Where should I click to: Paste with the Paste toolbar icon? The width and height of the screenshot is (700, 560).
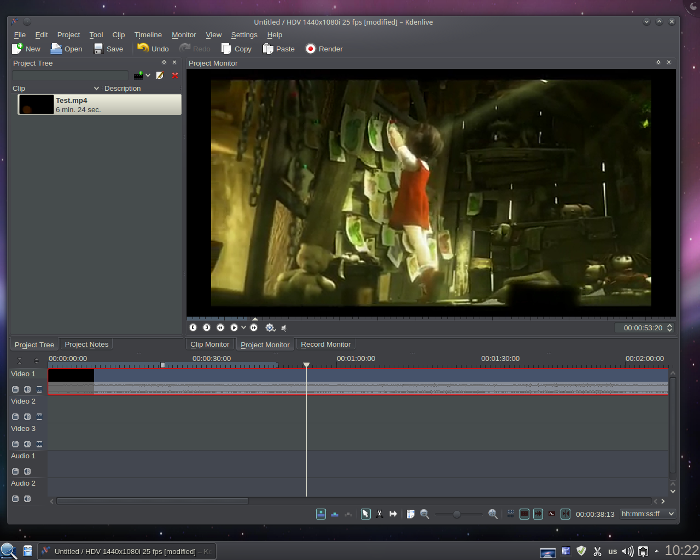[268, 49]
